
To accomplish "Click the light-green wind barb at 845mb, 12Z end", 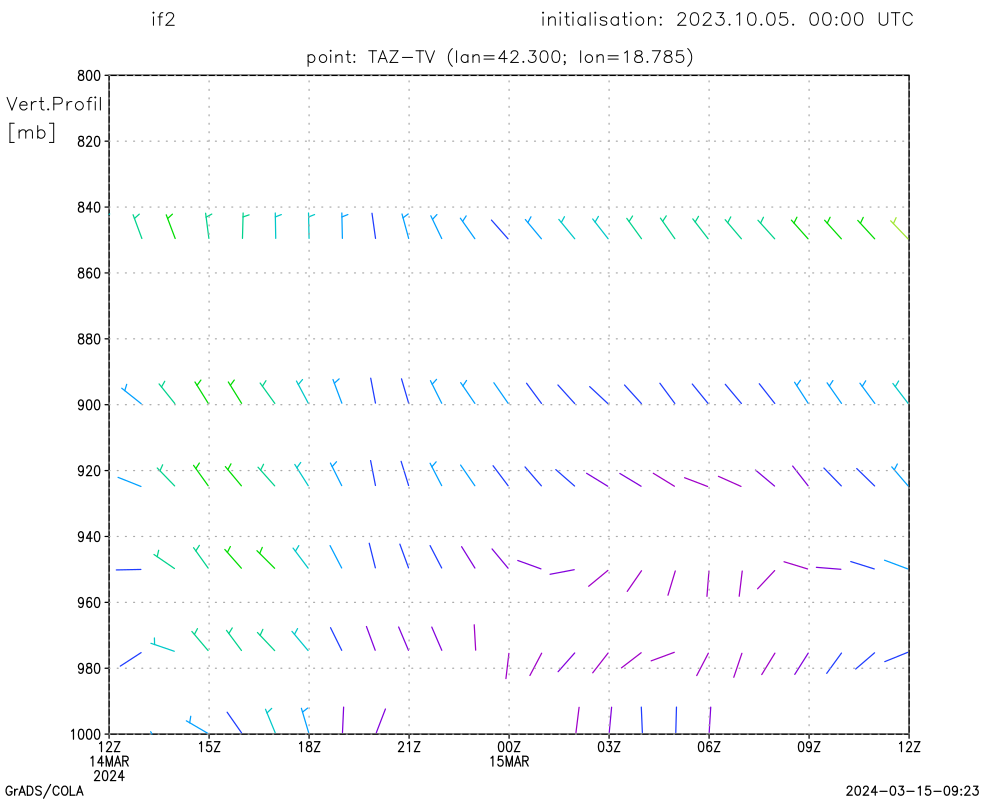I will coord(899,228).
